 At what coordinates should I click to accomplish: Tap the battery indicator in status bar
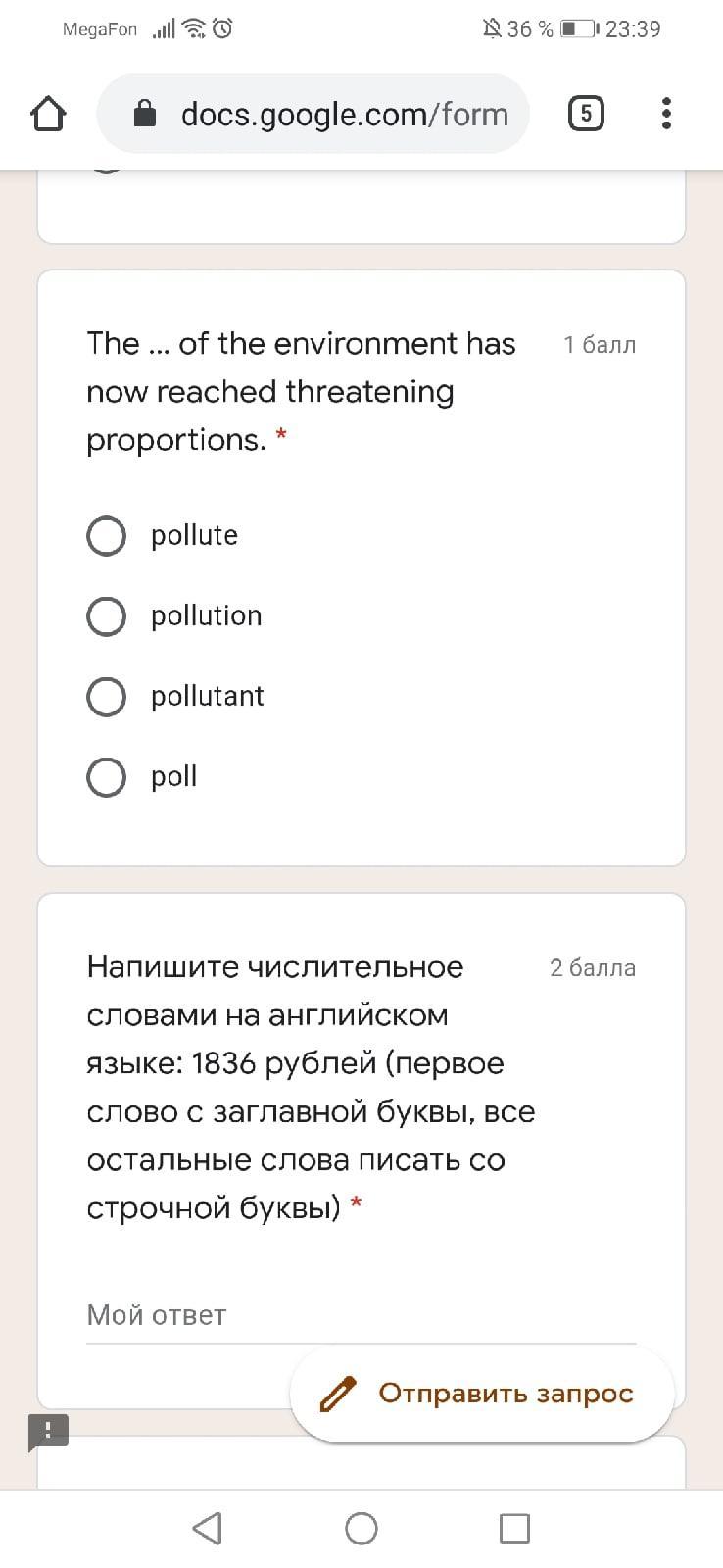[578, 29]
